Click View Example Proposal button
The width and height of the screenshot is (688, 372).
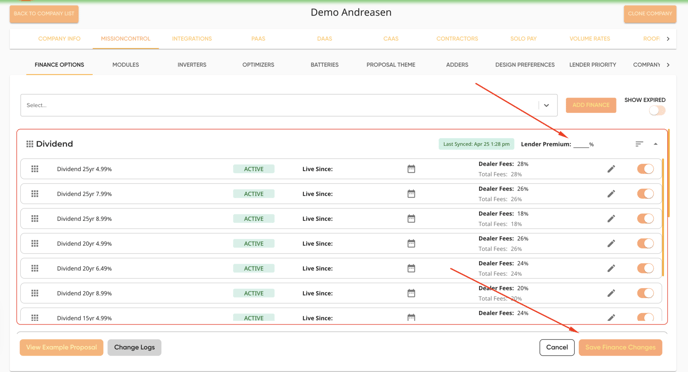click(x=61, y=347)
